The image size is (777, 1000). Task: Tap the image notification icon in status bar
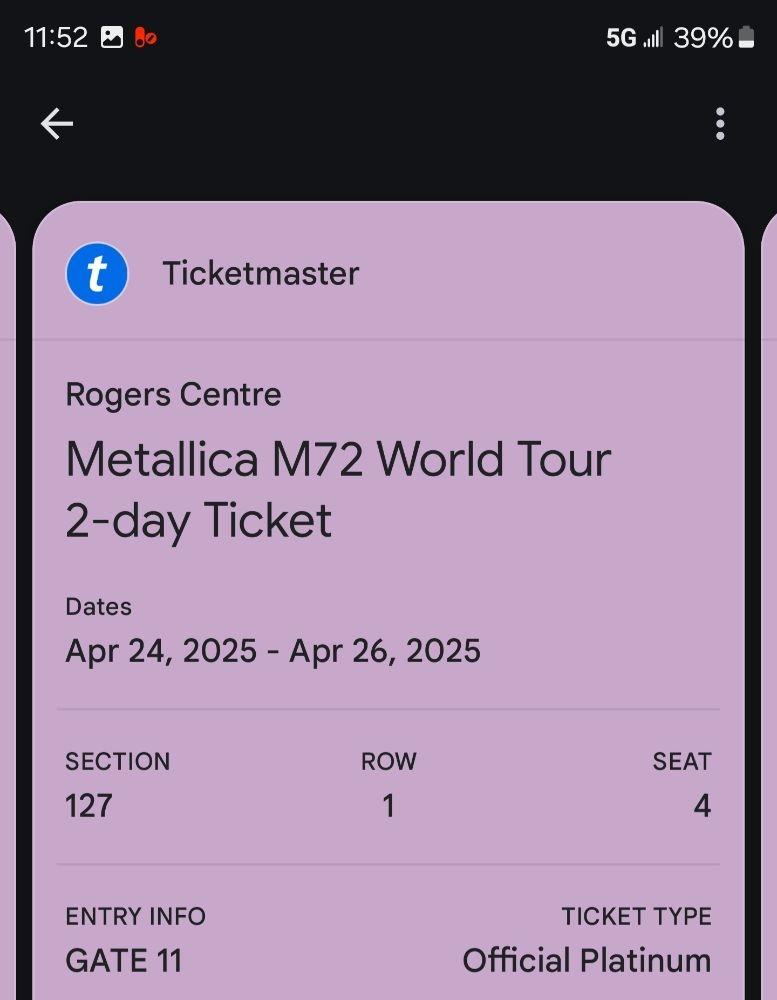[112, 38]
